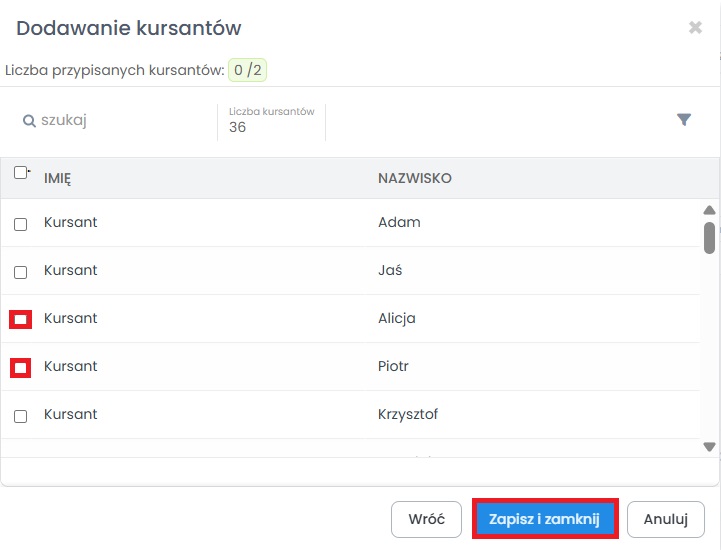This screenshot has width=721, height=552.
Task: Click the scrollbar down arrow
Action: (709, 446)
